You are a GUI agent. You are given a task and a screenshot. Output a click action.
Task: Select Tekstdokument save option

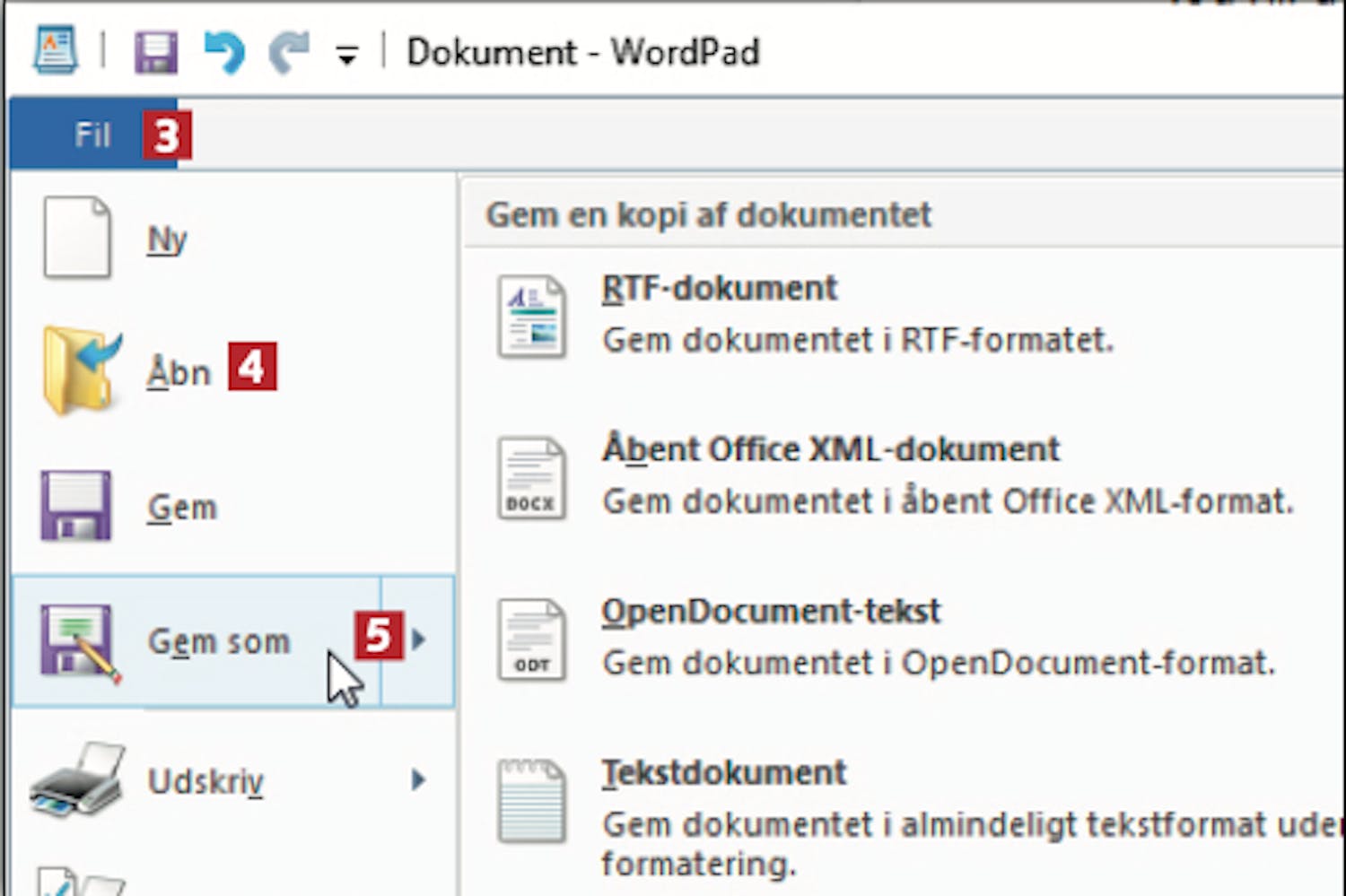click(724, 772)
